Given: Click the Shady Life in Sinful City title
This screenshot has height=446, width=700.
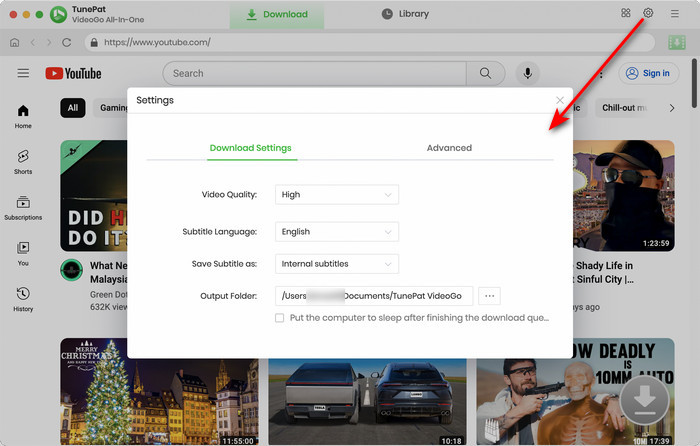Looking at the screenshot, I should (x=605, y=272).
